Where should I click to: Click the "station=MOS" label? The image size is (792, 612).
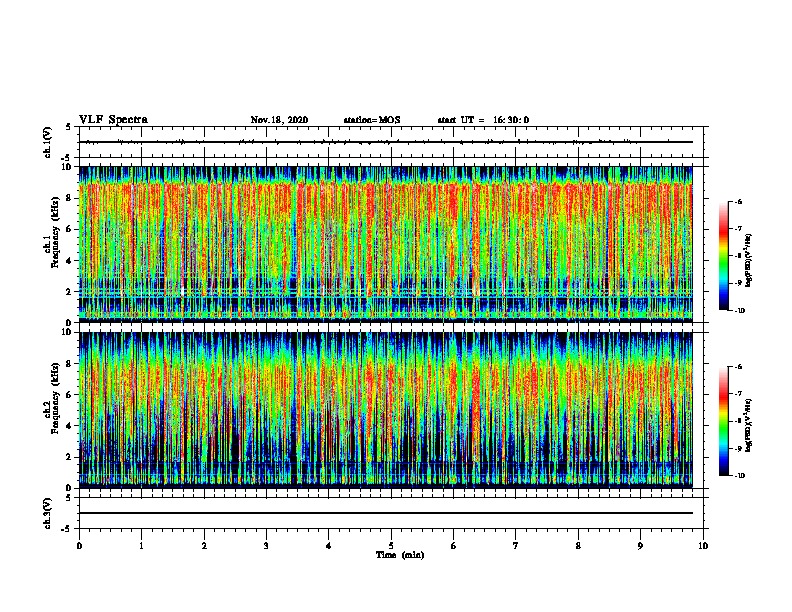coord(372,120)
